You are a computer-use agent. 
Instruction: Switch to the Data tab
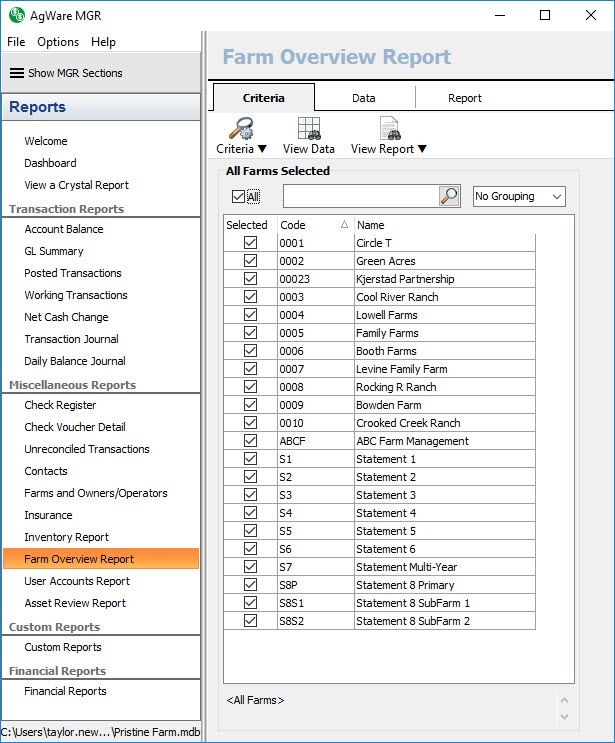363,98
